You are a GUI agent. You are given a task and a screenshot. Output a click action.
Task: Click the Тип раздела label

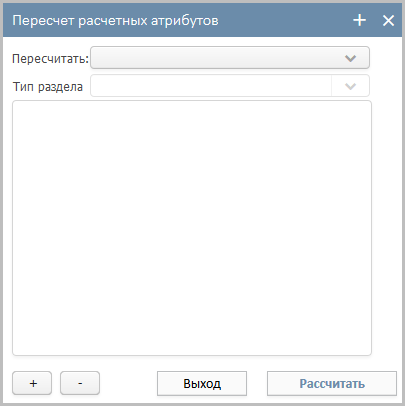click(x=48, y=87)
